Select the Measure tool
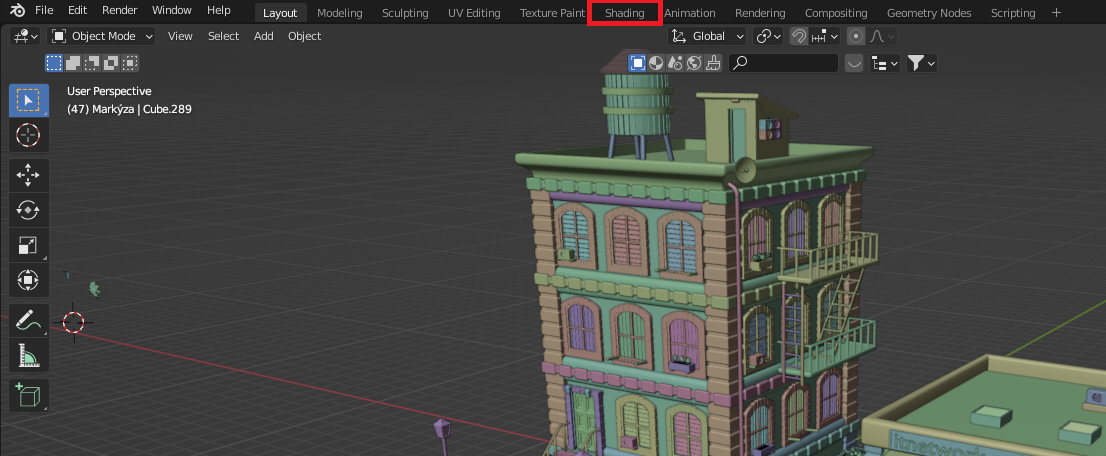This screenshot has height=456, width=1106. tap(28, 356)
